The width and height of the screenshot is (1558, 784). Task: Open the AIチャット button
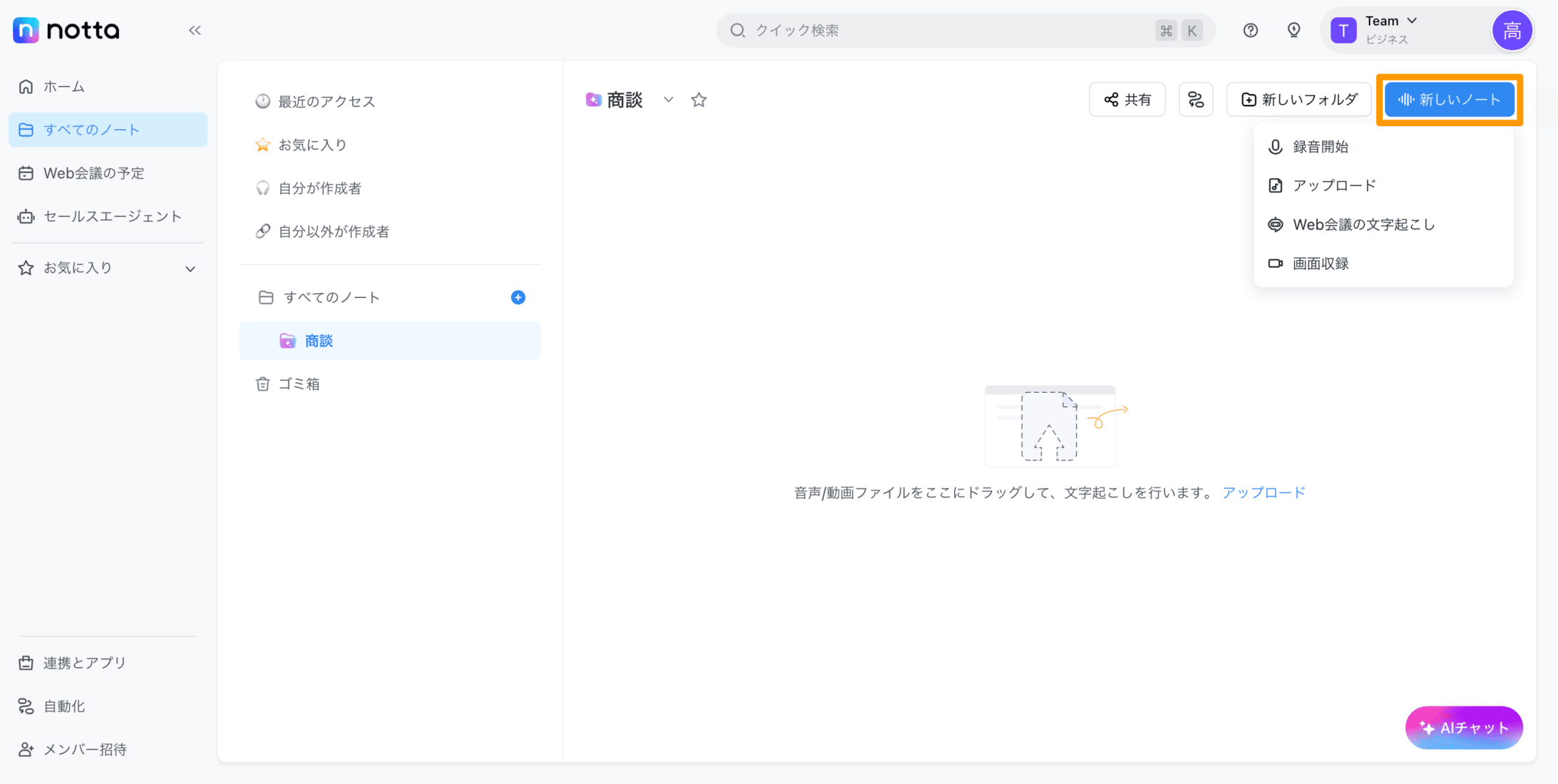(1464, 728)
